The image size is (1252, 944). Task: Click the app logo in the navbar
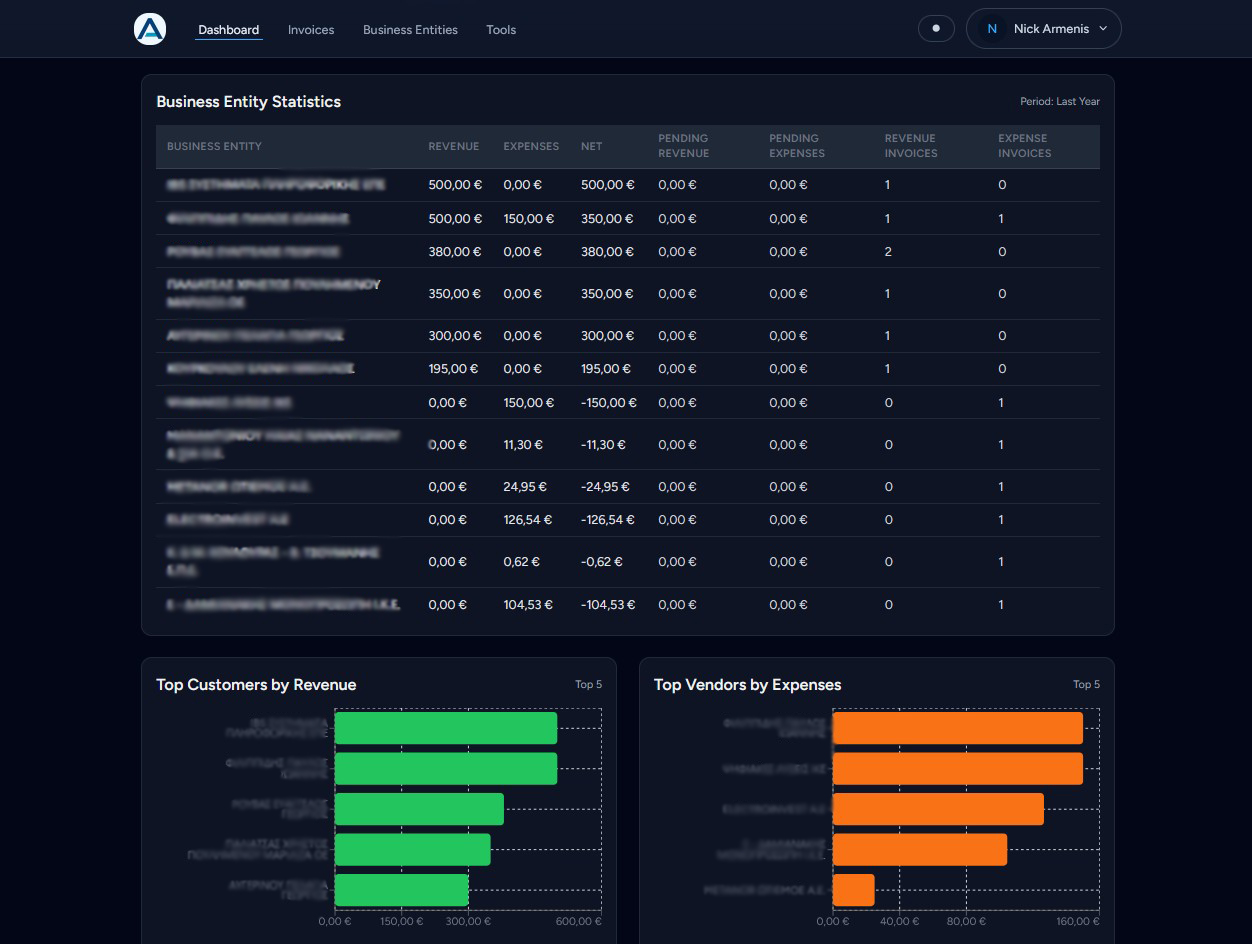click(150, 30)
